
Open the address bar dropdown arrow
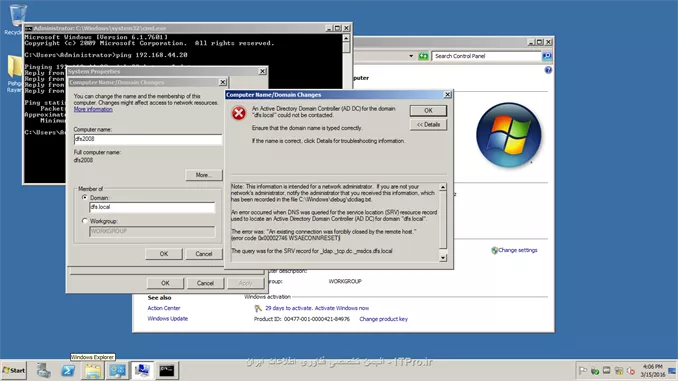[x=411, y=56]
